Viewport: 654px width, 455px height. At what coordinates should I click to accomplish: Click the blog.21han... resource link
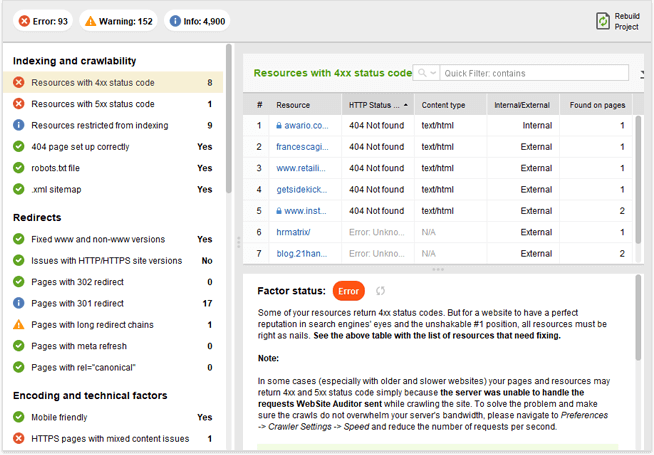click(301, 253)
